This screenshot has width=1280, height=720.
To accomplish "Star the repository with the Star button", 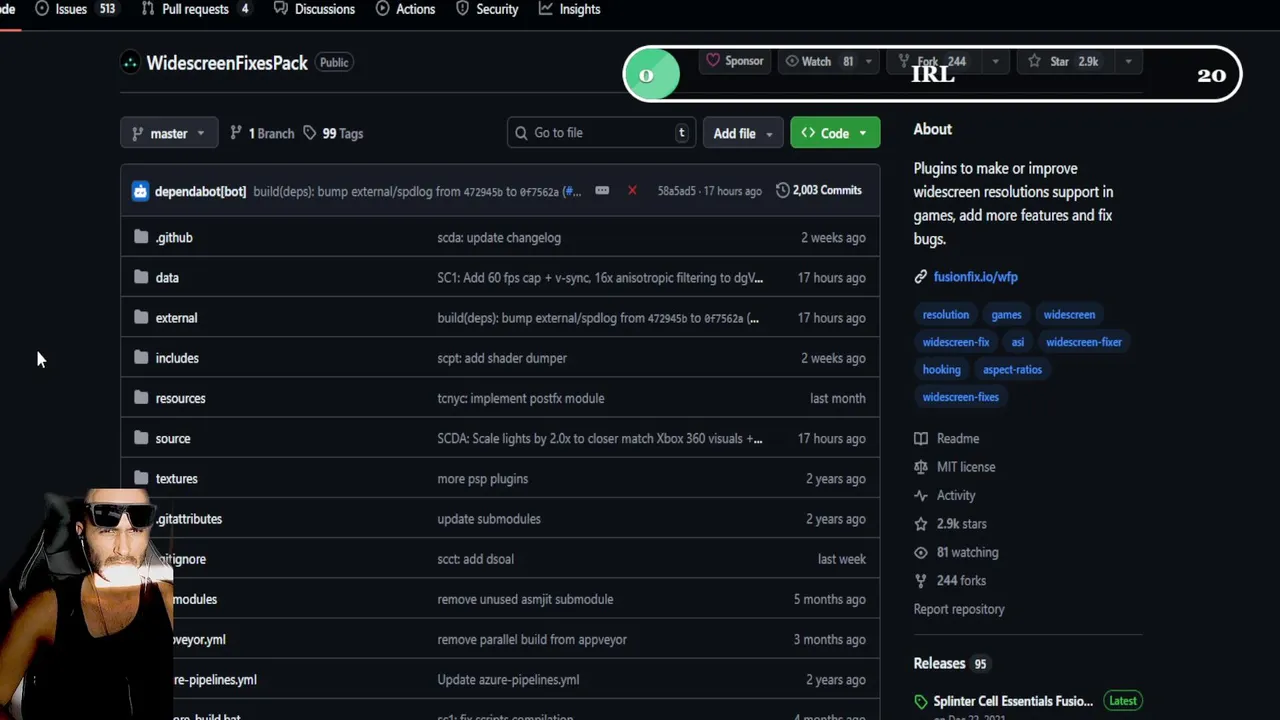I will (x=1063, y=61).
